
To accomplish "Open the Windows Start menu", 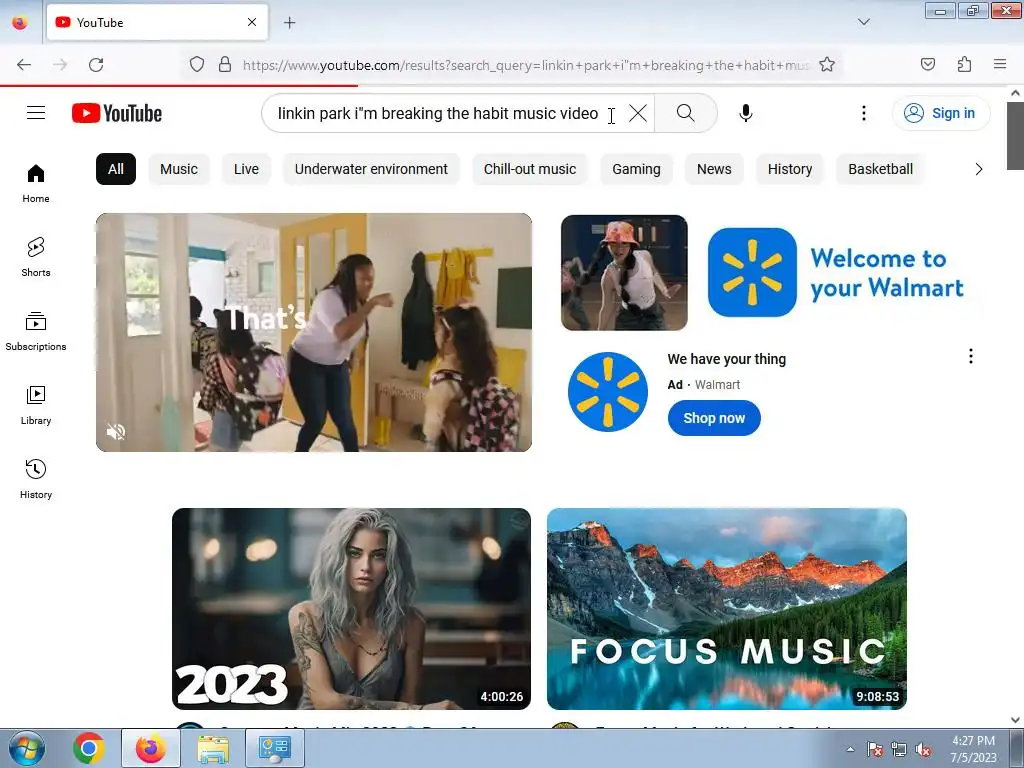I will 27,748.
